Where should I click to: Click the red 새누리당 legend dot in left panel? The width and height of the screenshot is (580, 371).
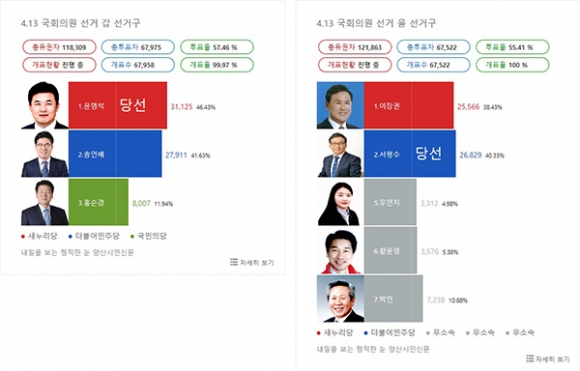pyautogui.click(x=23, y=236)
